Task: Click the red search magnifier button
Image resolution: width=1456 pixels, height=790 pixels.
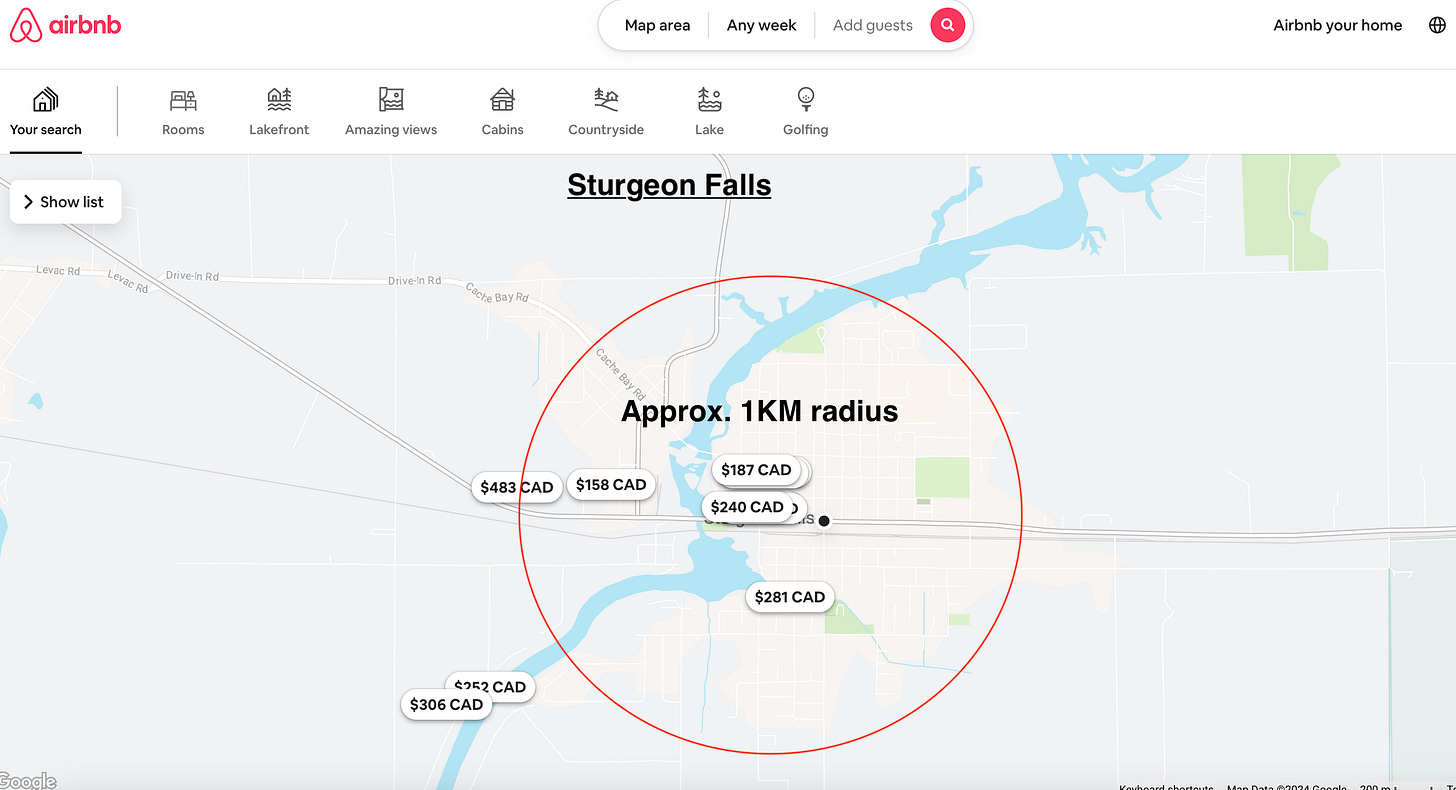Action: tap(947, 25)
